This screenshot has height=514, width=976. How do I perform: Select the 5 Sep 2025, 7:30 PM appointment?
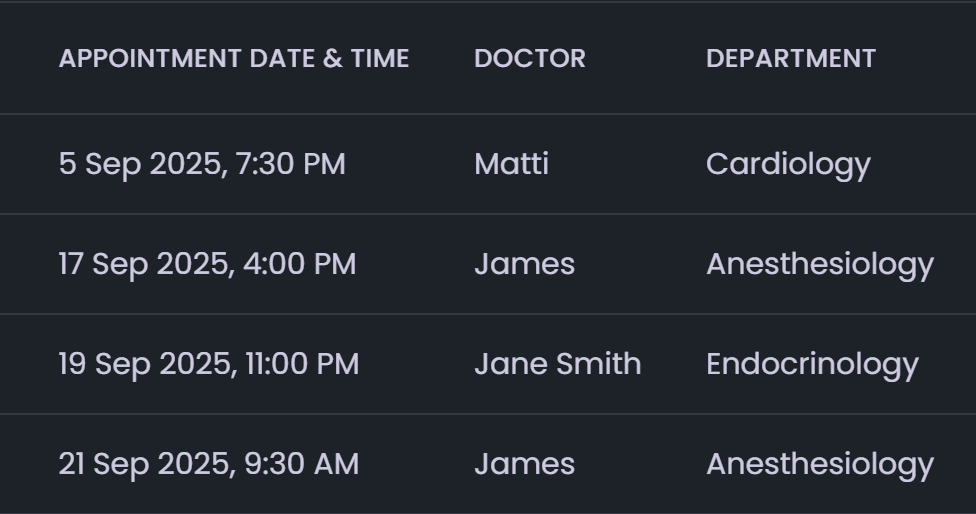[202, 164]
